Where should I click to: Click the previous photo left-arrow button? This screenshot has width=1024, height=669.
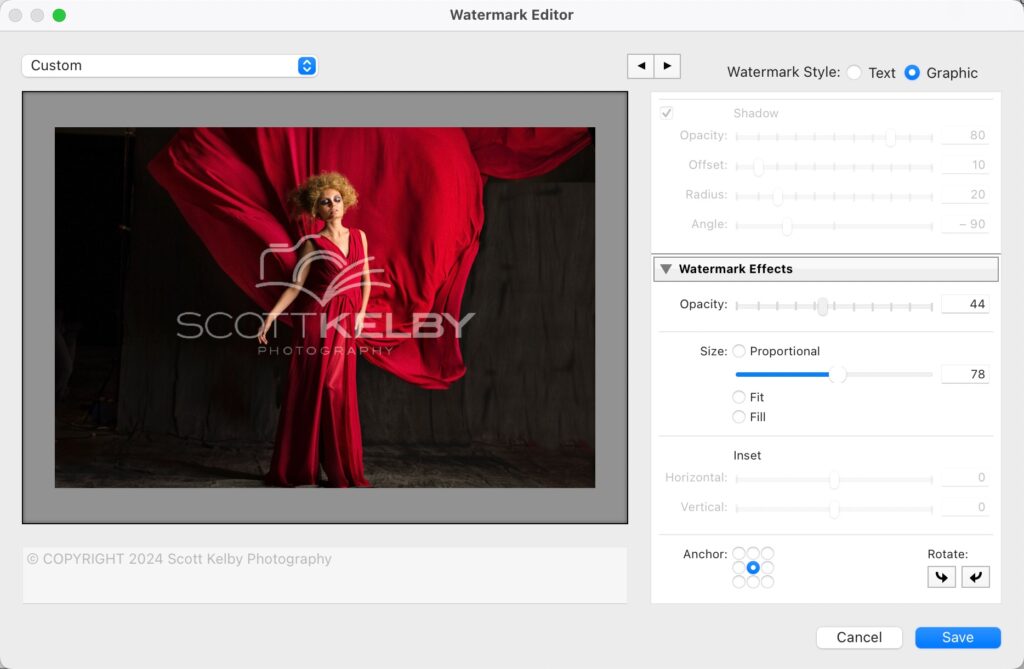point(641,66)
